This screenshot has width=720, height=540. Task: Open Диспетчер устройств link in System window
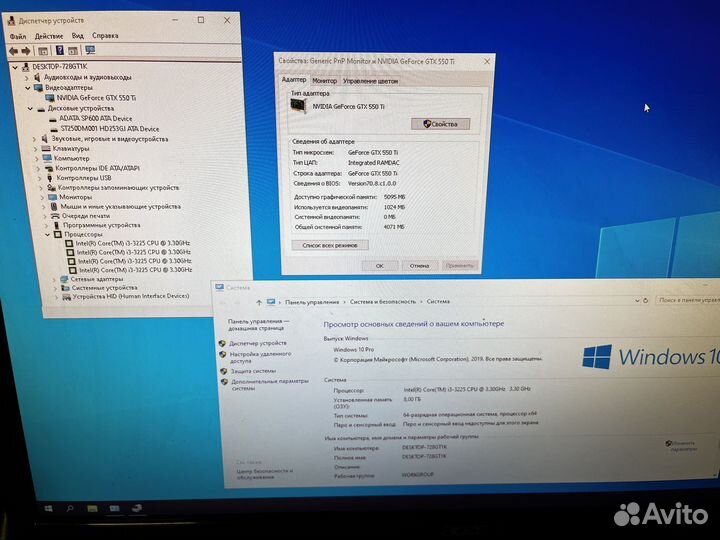258,343
